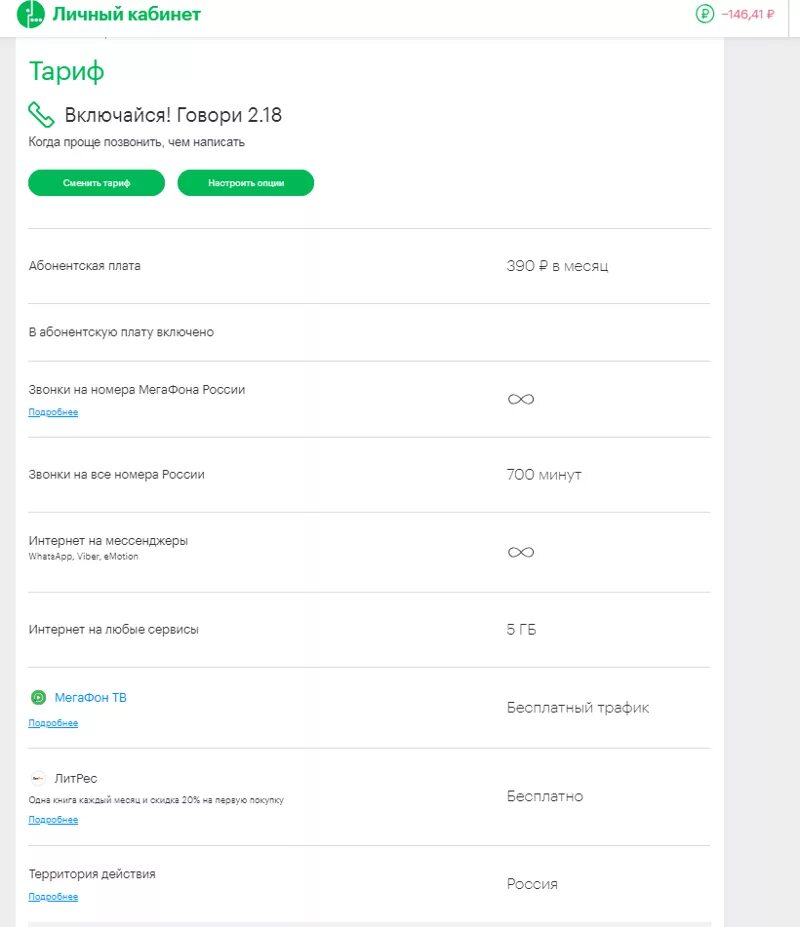The height and width of the screenshot is (927, 800).
Task: Click the ruble balance icon
Action: [x=704, y=14]
